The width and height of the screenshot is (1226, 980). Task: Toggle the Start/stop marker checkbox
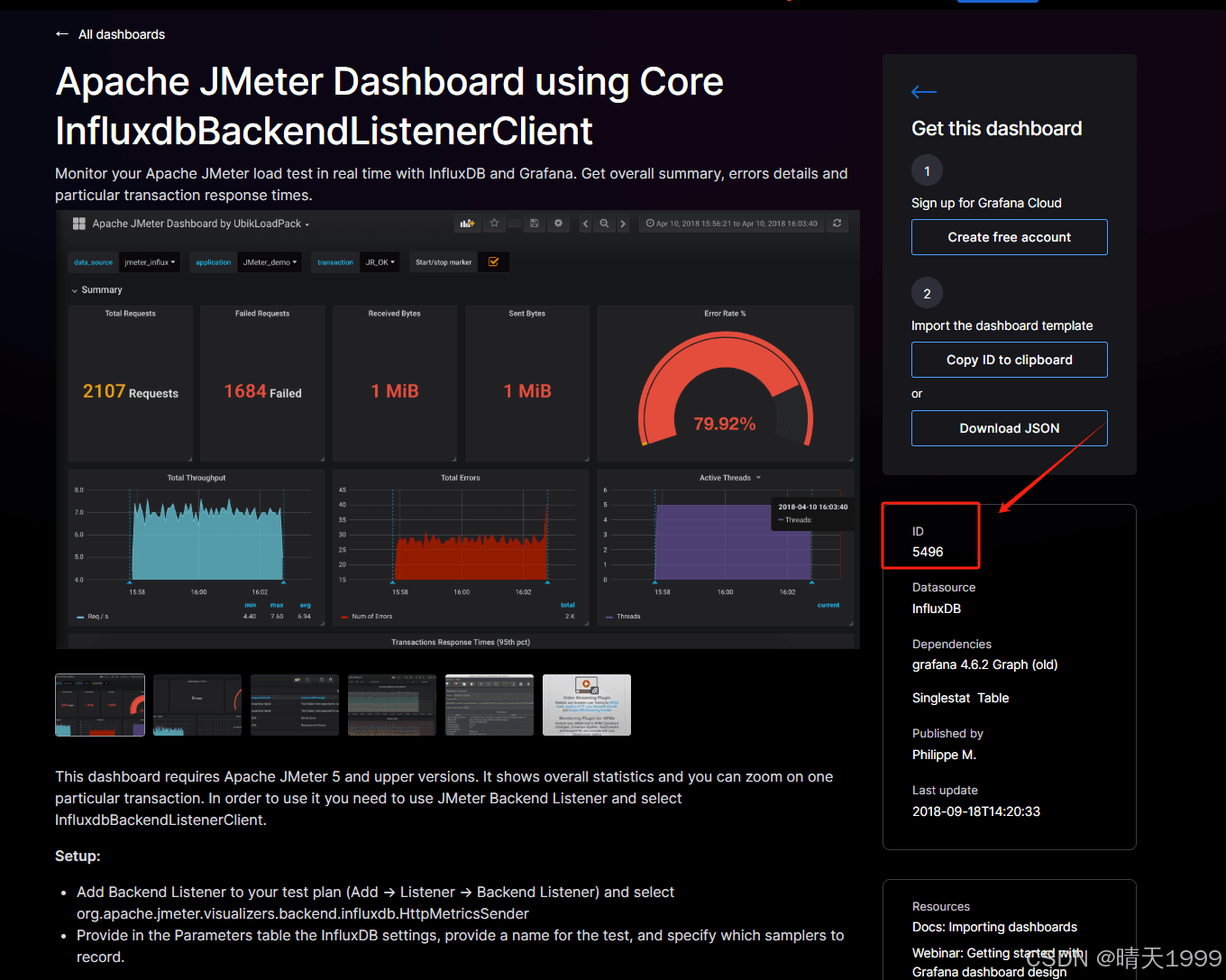point(493,262)
